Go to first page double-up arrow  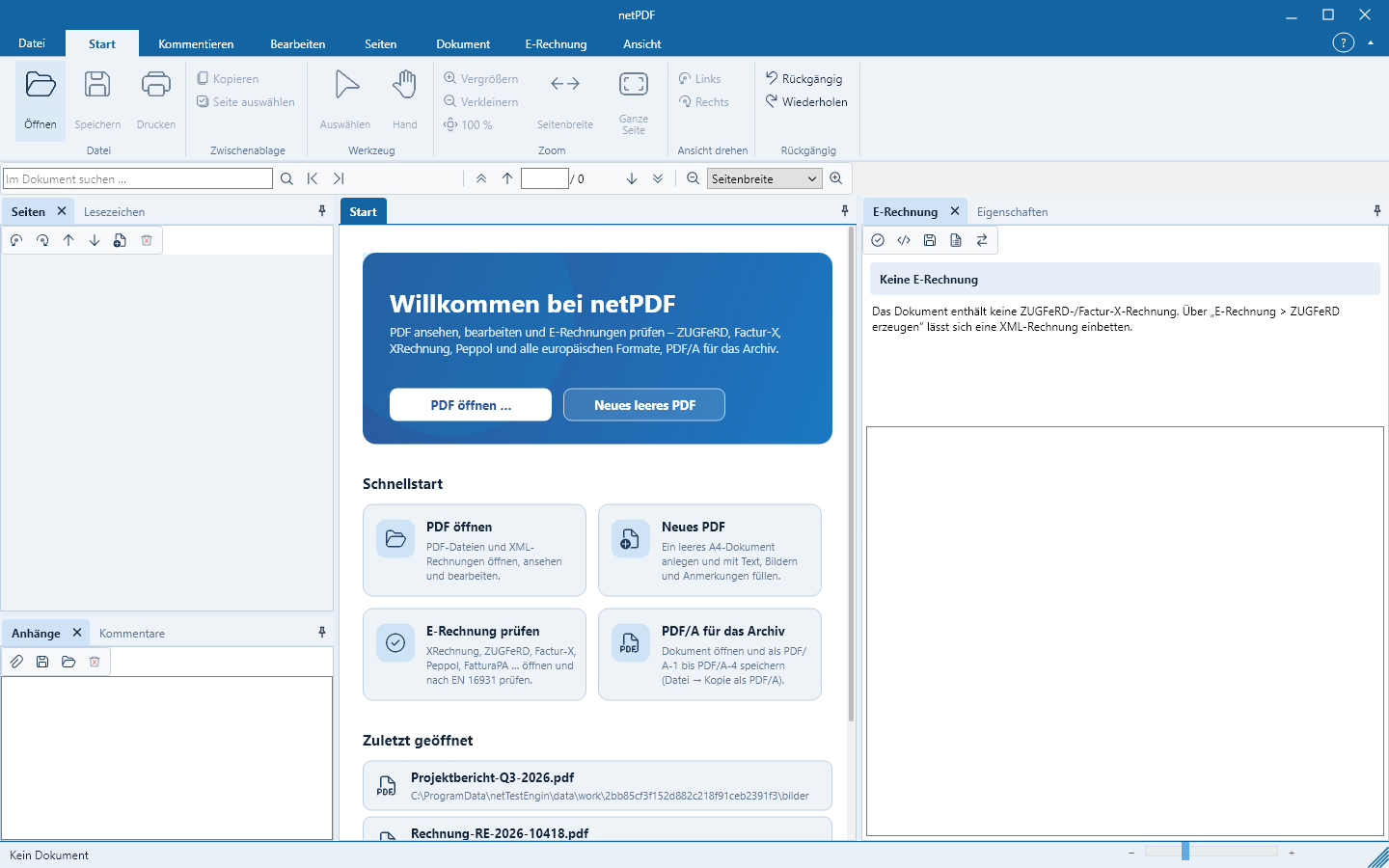[x=481, y=178]
